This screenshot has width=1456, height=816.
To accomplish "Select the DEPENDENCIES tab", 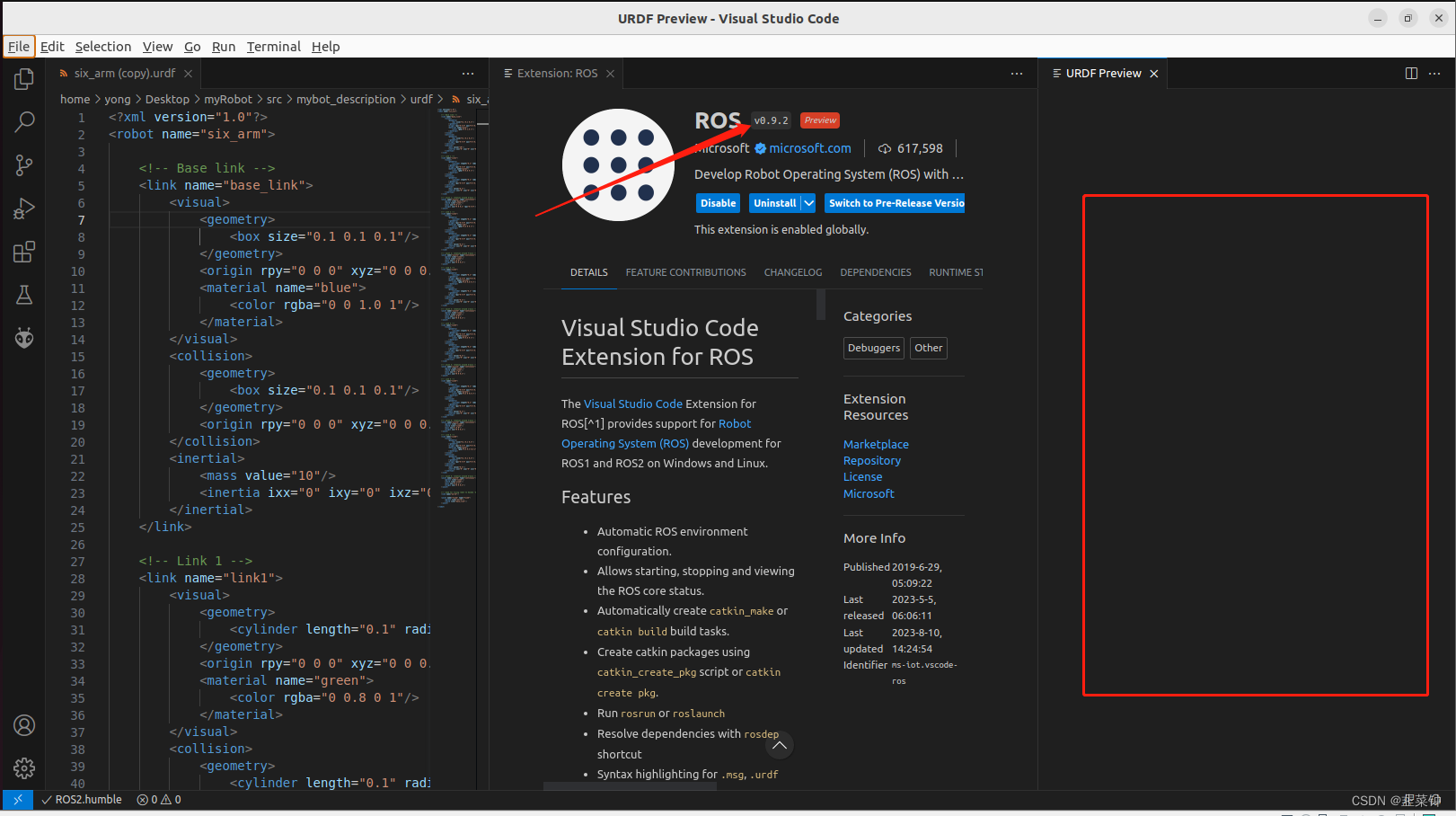I will coord(876,272).
